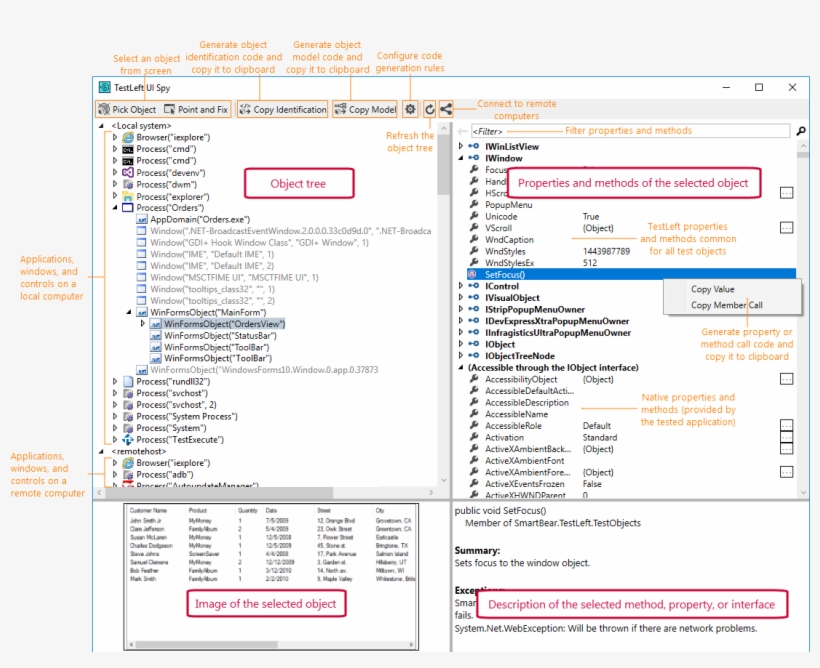Click the Pick Object toolbar button

pos(128,109)
